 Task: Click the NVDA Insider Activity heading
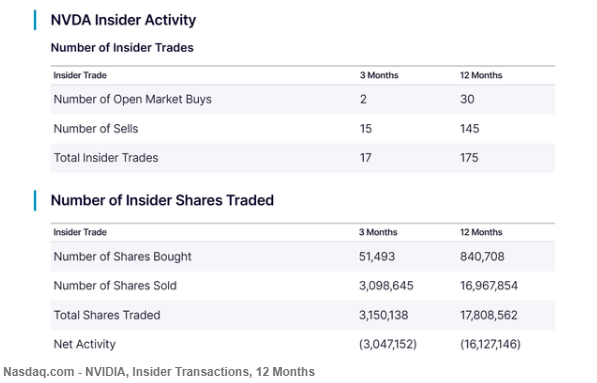click(123, 20)
